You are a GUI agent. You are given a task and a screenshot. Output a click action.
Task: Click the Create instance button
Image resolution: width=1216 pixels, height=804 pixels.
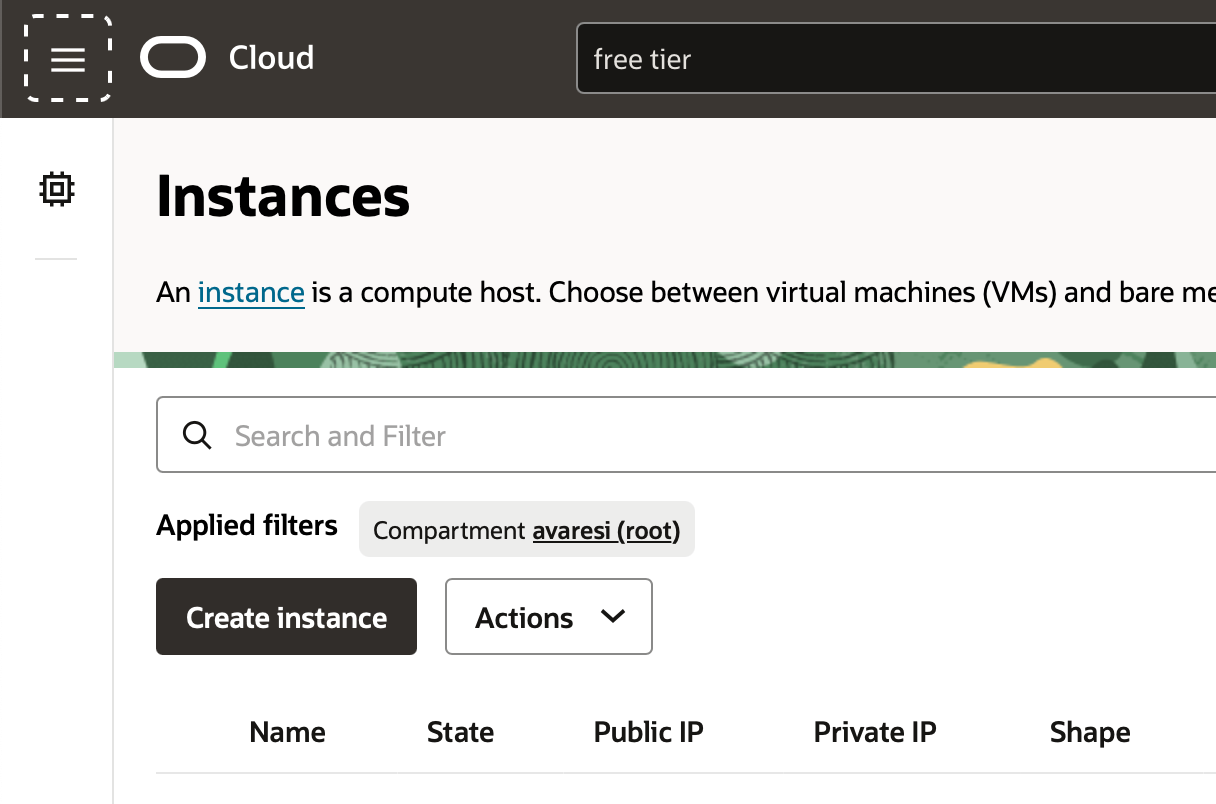[286, 617]
